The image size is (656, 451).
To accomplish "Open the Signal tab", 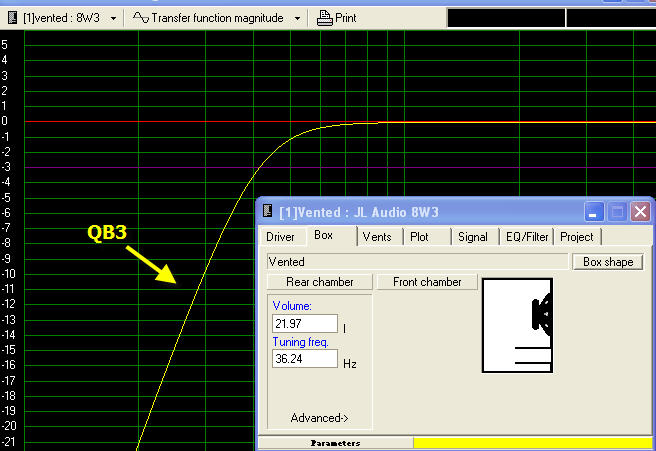I will (x=473, y=237).
